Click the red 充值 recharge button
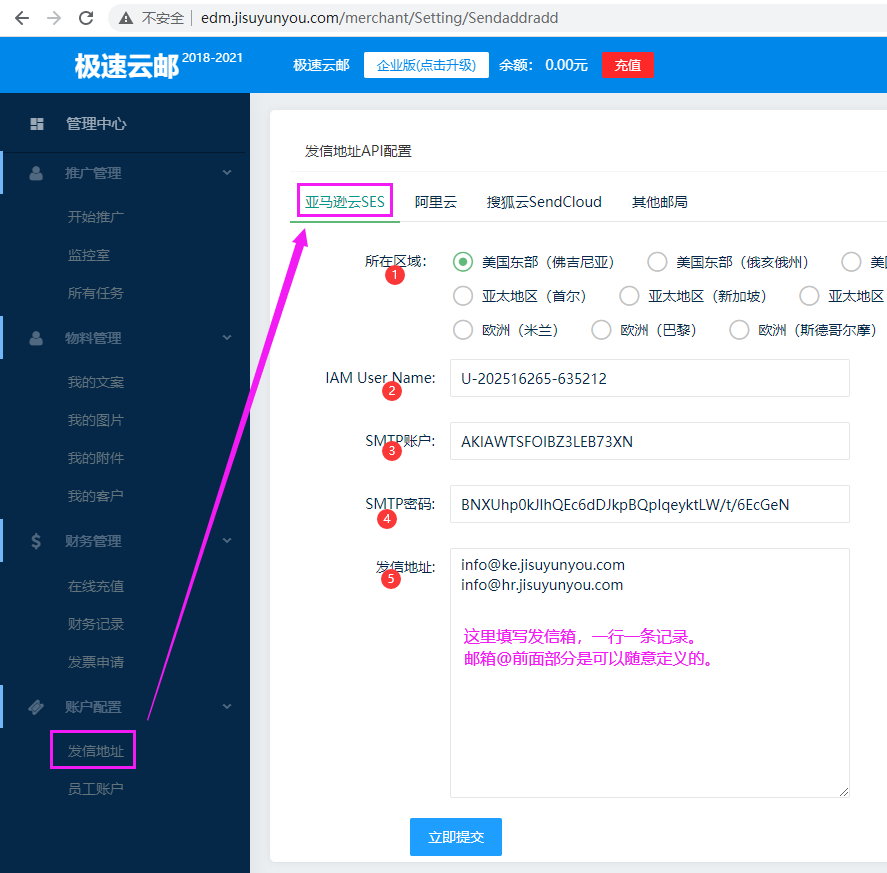887x873 pixels. 628,65
